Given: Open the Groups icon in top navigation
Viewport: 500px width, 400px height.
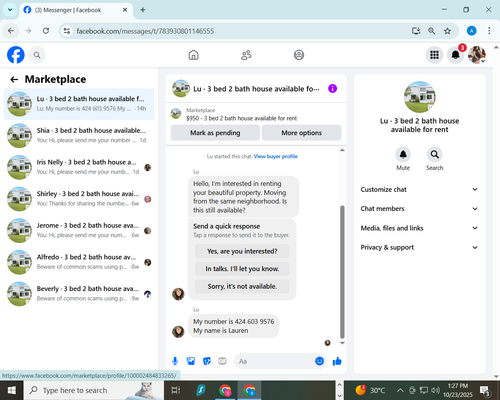Looking at the screenshot, I should [x=299, y=55].
